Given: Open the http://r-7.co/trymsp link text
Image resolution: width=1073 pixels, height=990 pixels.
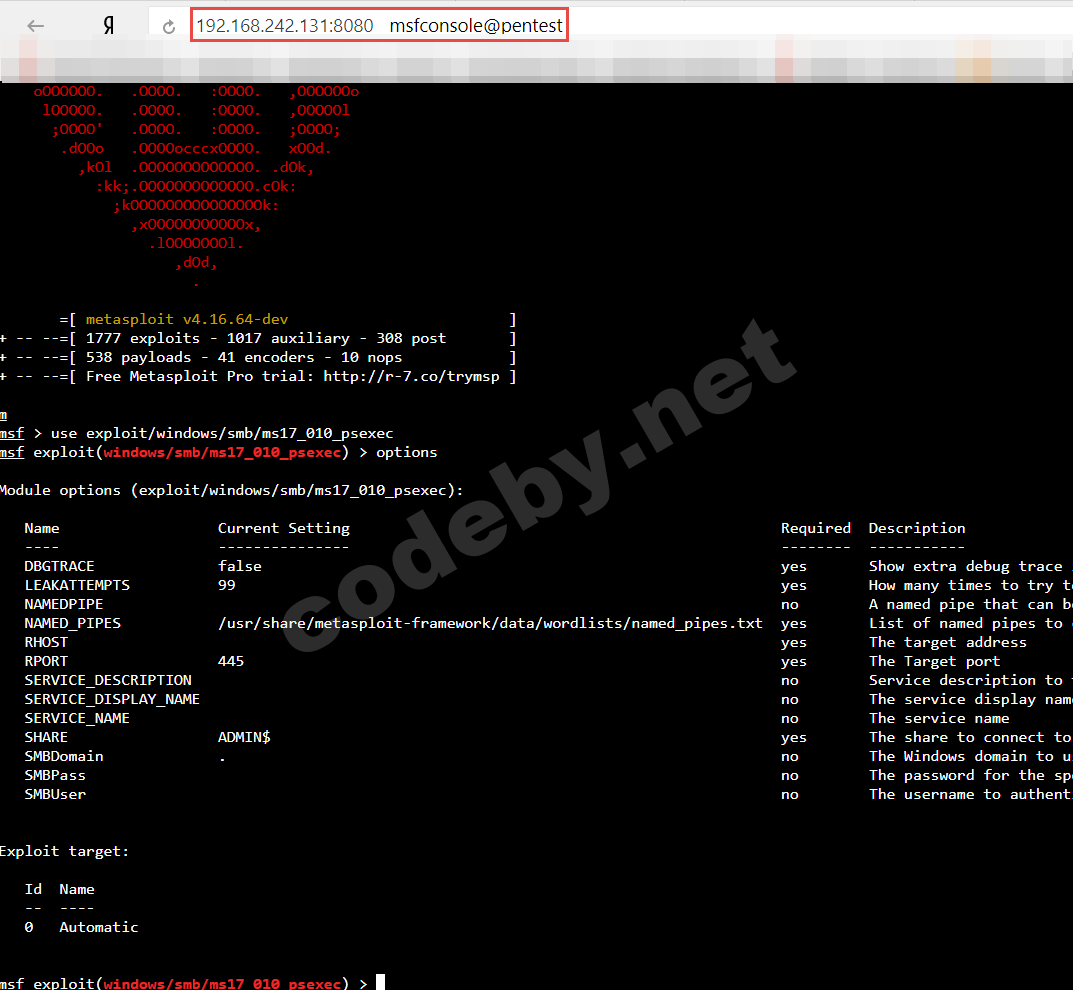Looking at the screenshot, I should click(411, 376).
